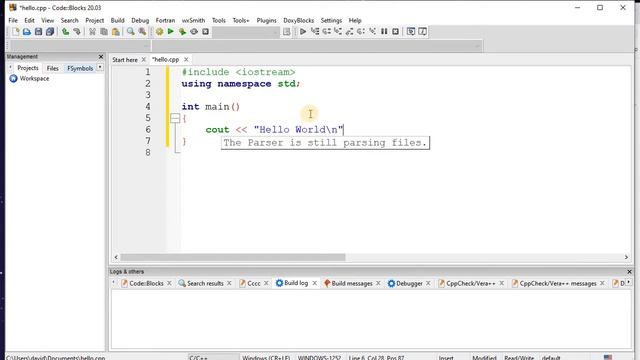Open the debugger Various info icon

click(422, 31)
